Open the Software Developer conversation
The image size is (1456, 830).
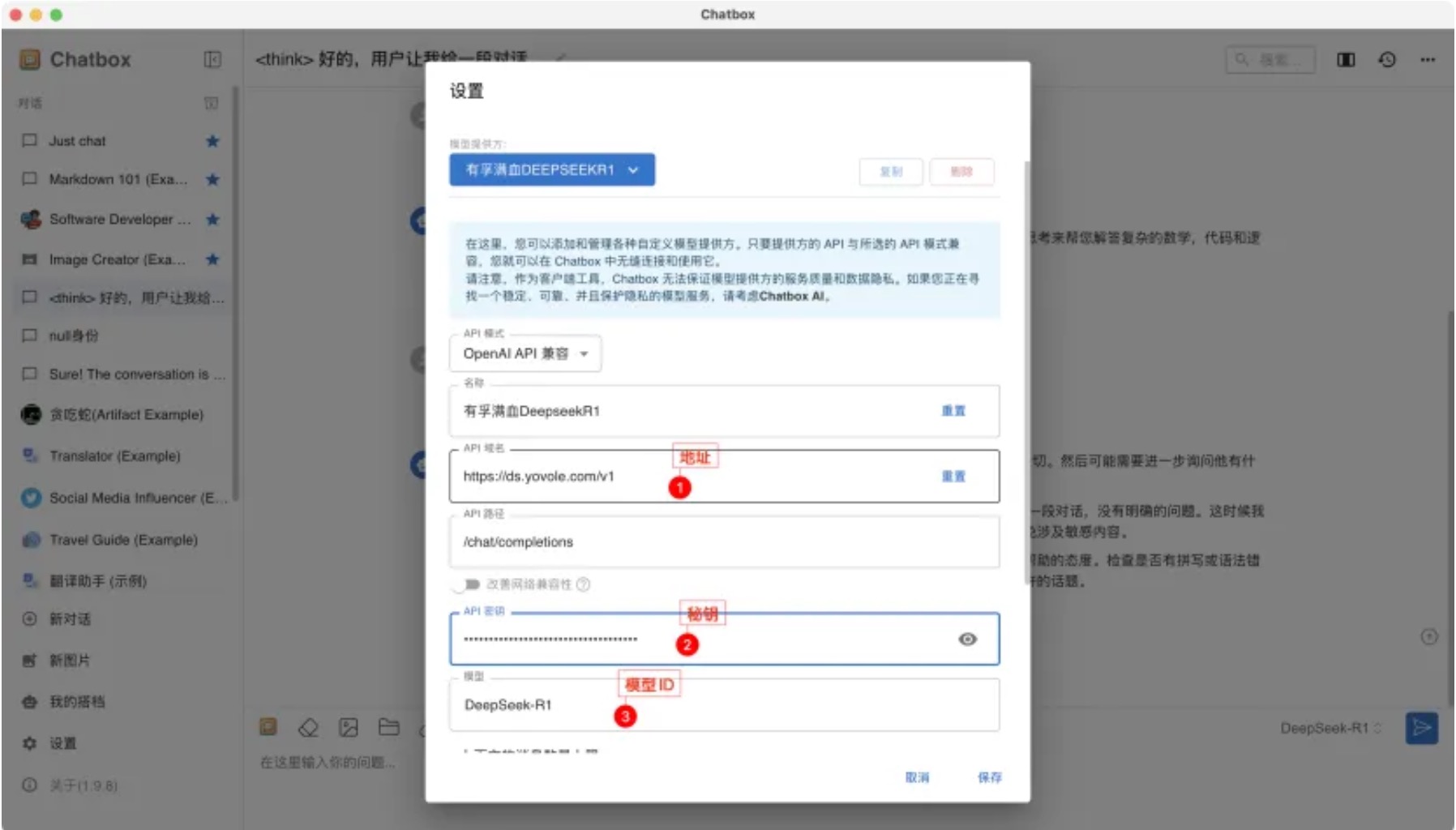tap(122, 219)
